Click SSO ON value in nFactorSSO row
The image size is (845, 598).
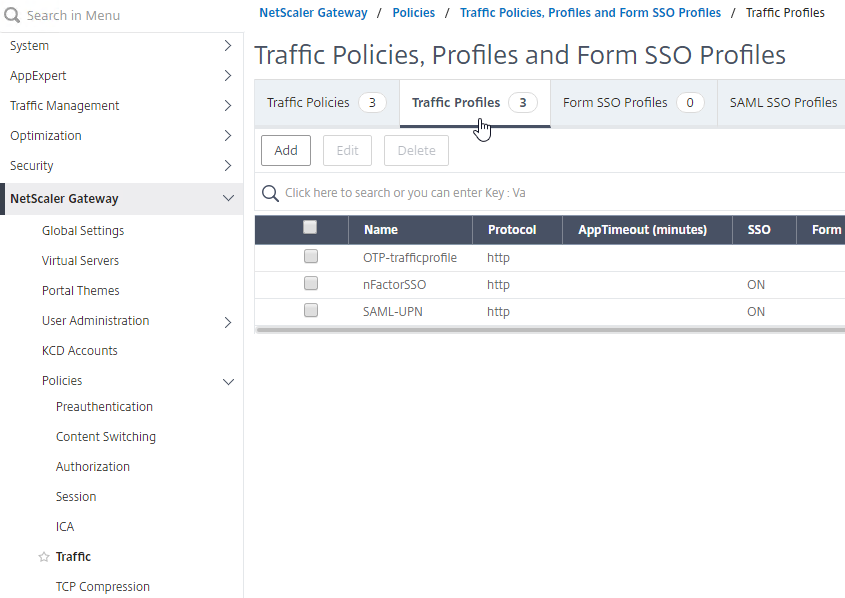(x=756, y=285)
